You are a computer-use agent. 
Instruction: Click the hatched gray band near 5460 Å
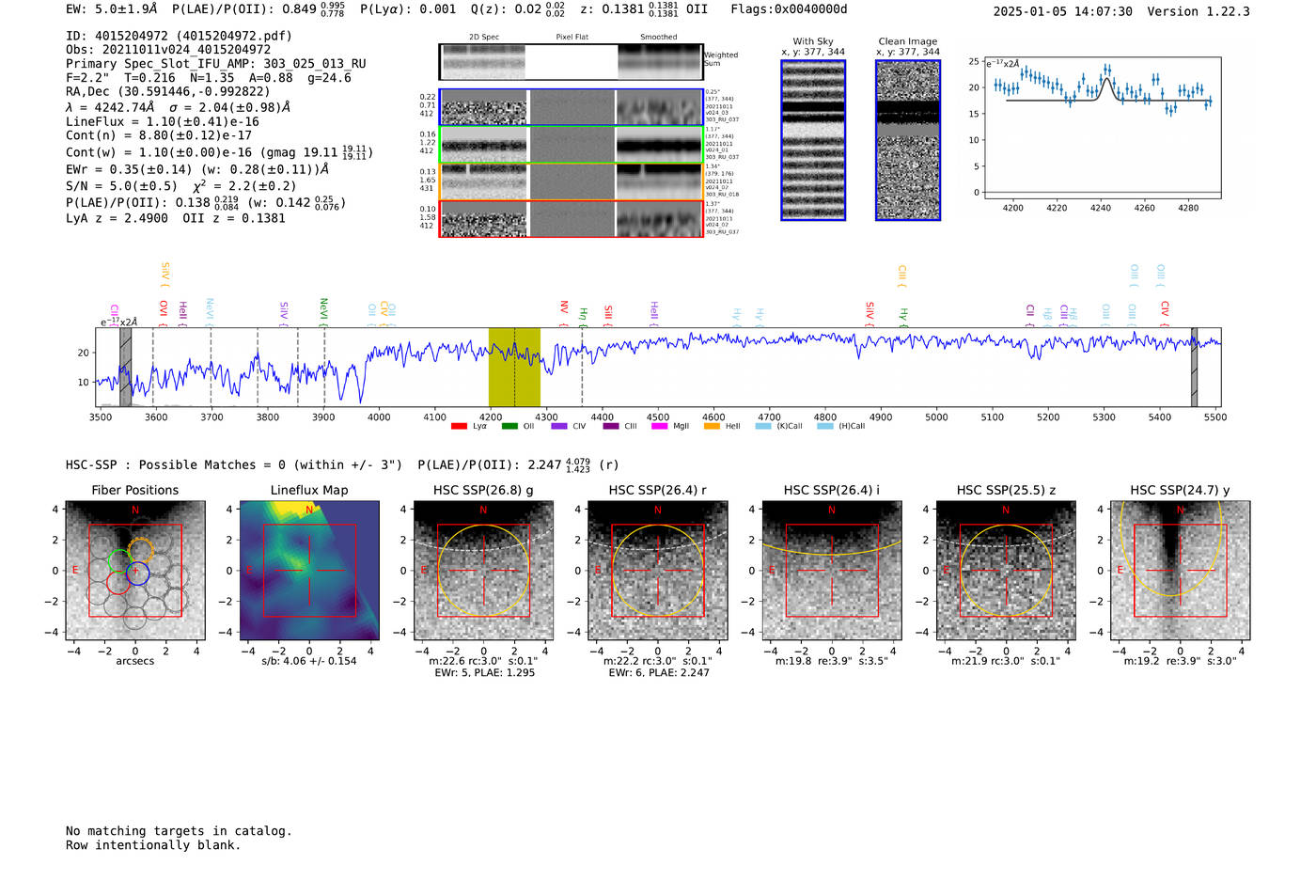tap(1195, 367)
